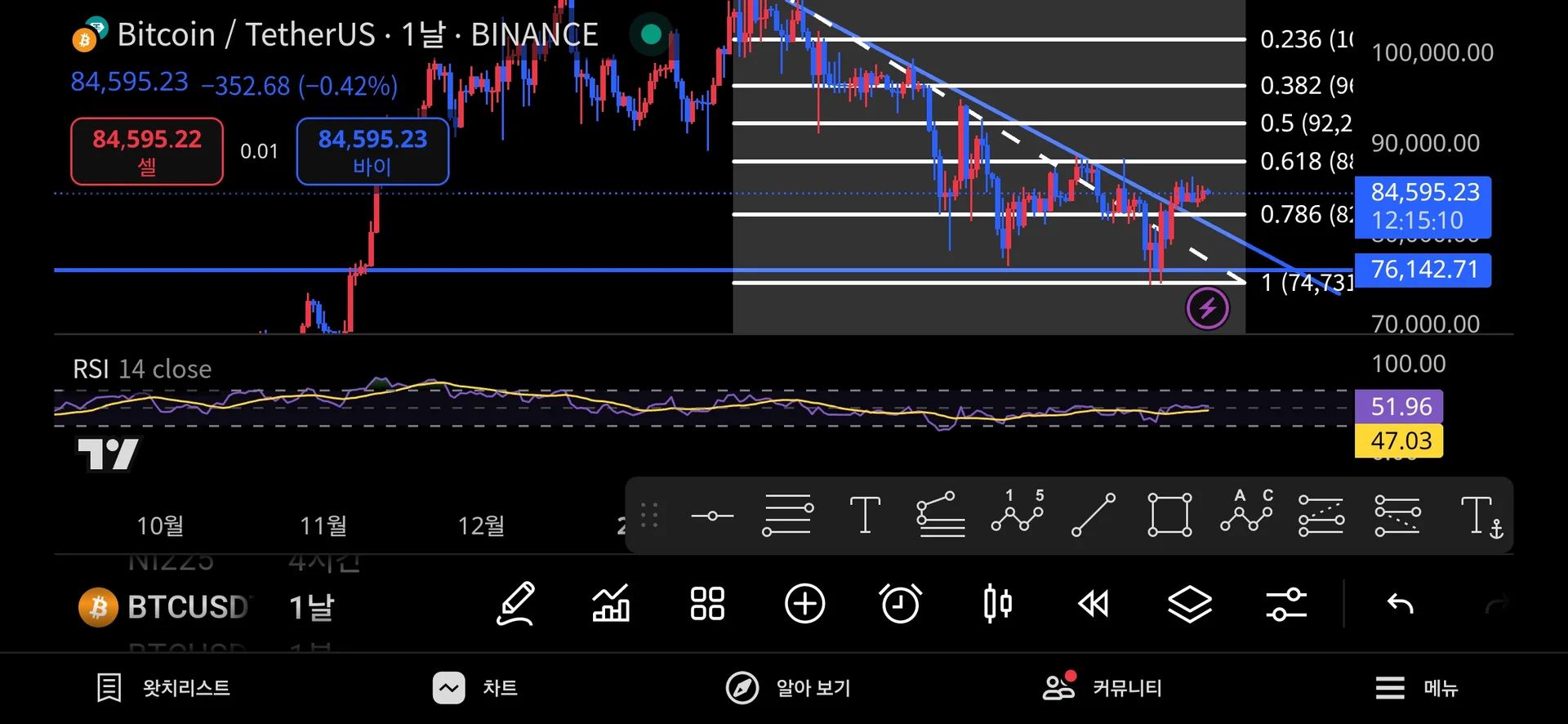
Task: Open the object tree layers icon
Action: click(x=1190, y=605)
